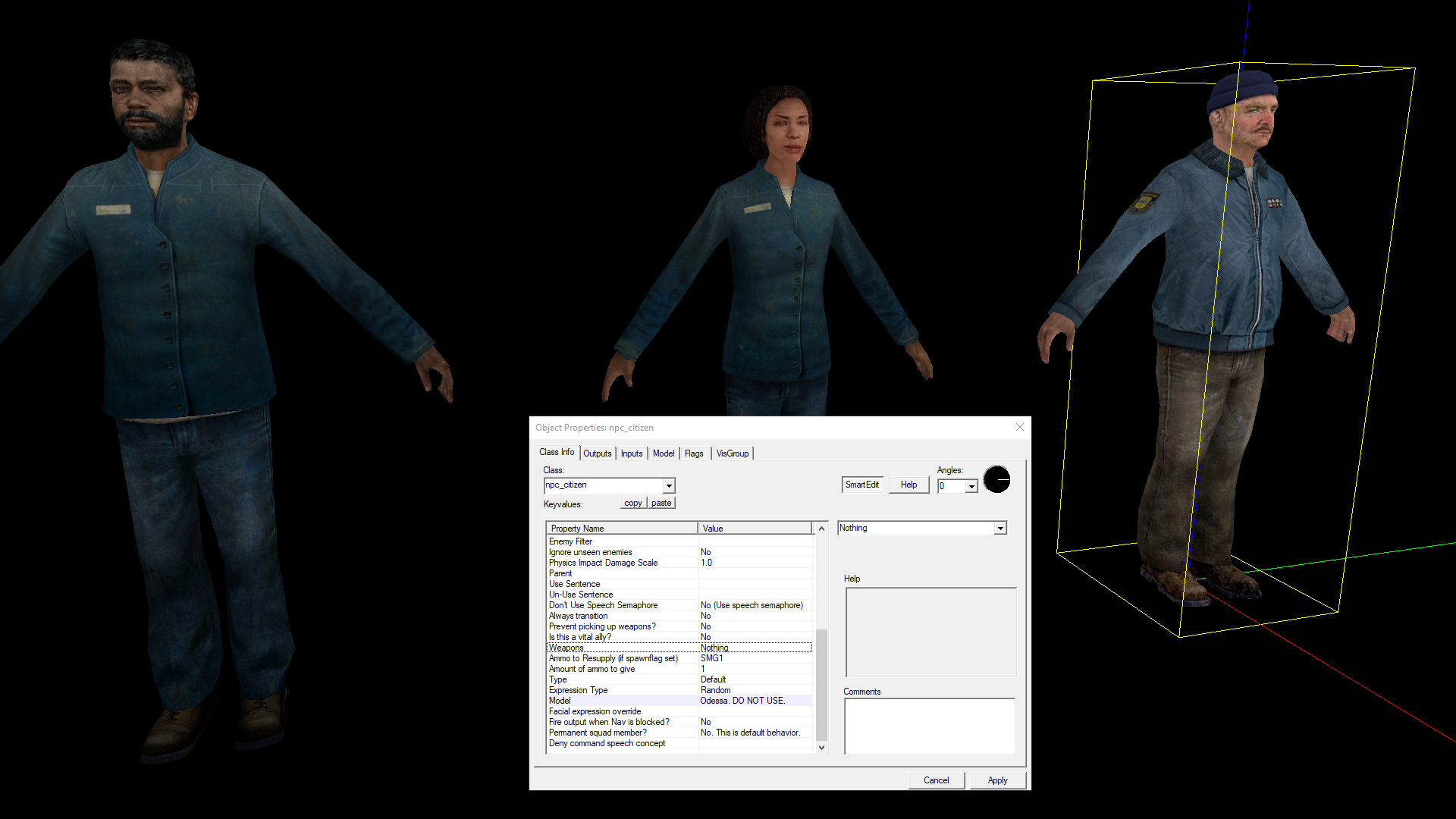Open the Inputs tab
Image resolution: width=1456 pixels, height=819 pixels.
pyautogui.click(x=632, y=453)
